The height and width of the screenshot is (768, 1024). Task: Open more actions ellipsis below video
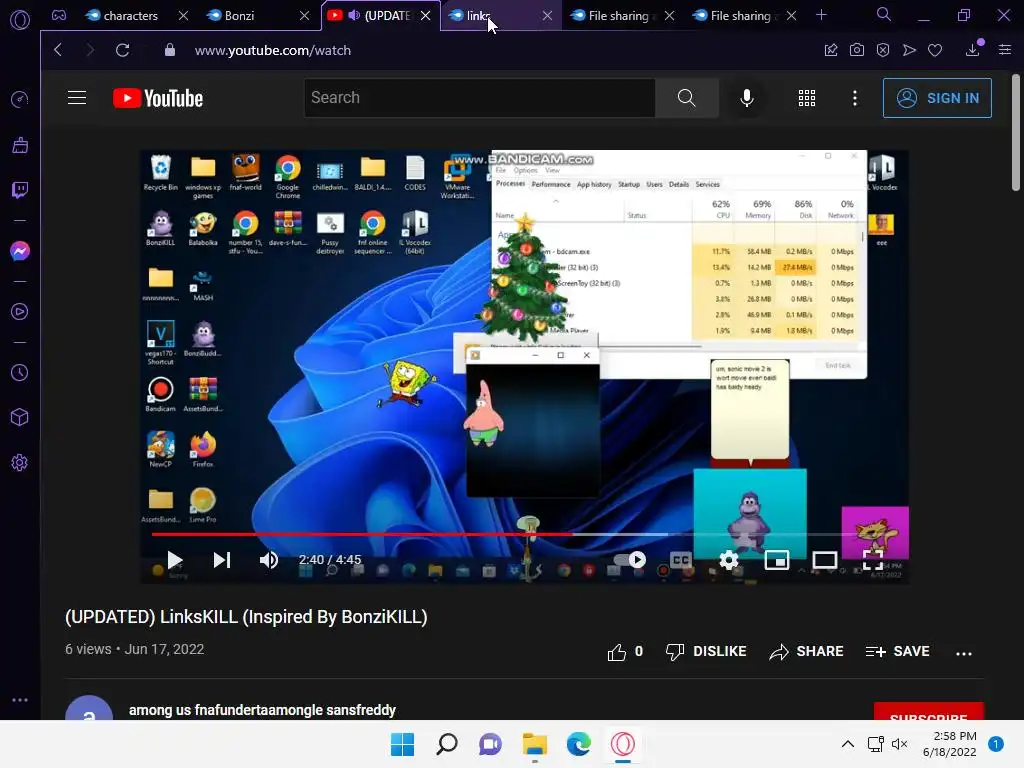click(x=964, y=652)
